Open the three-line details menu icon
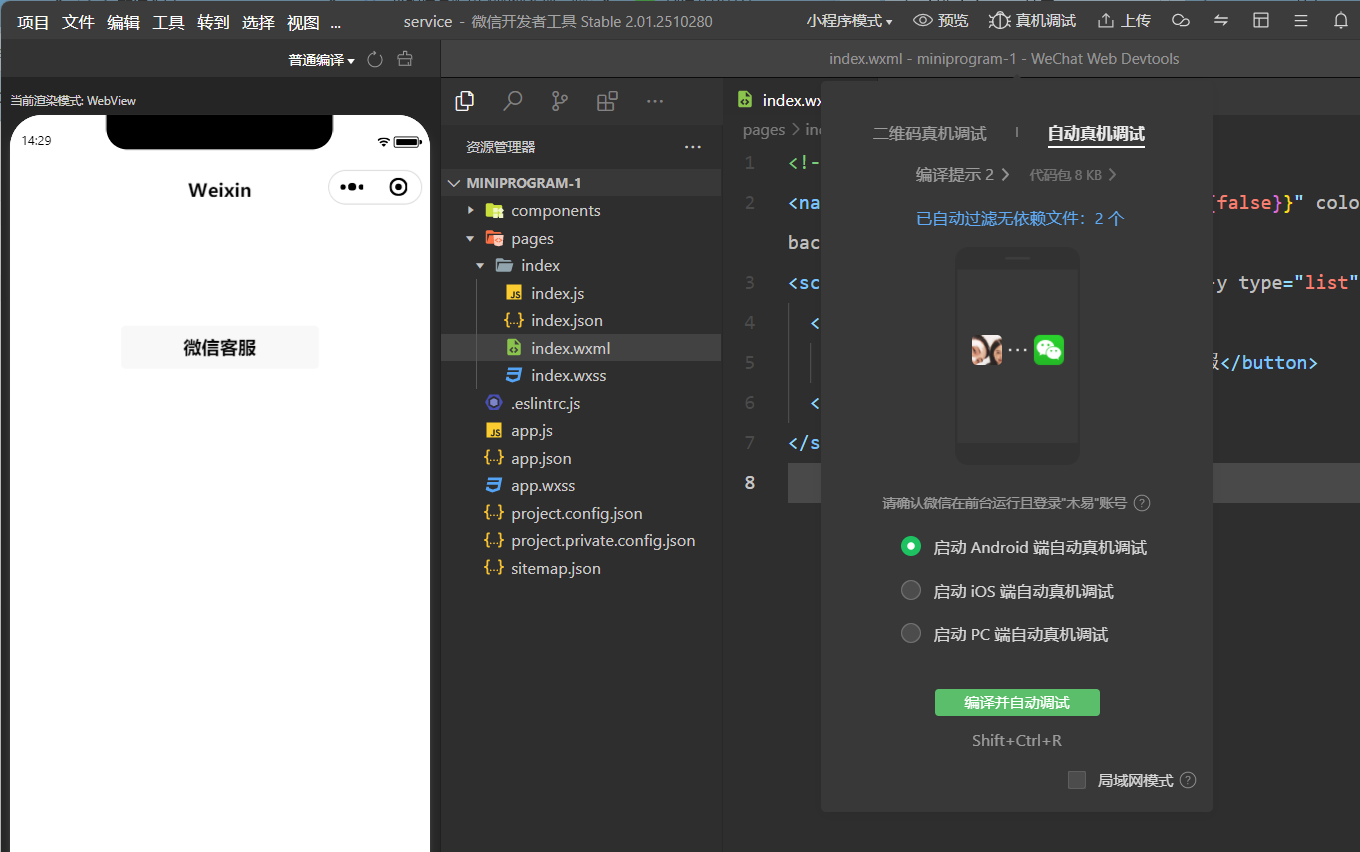 (1301, 21)
